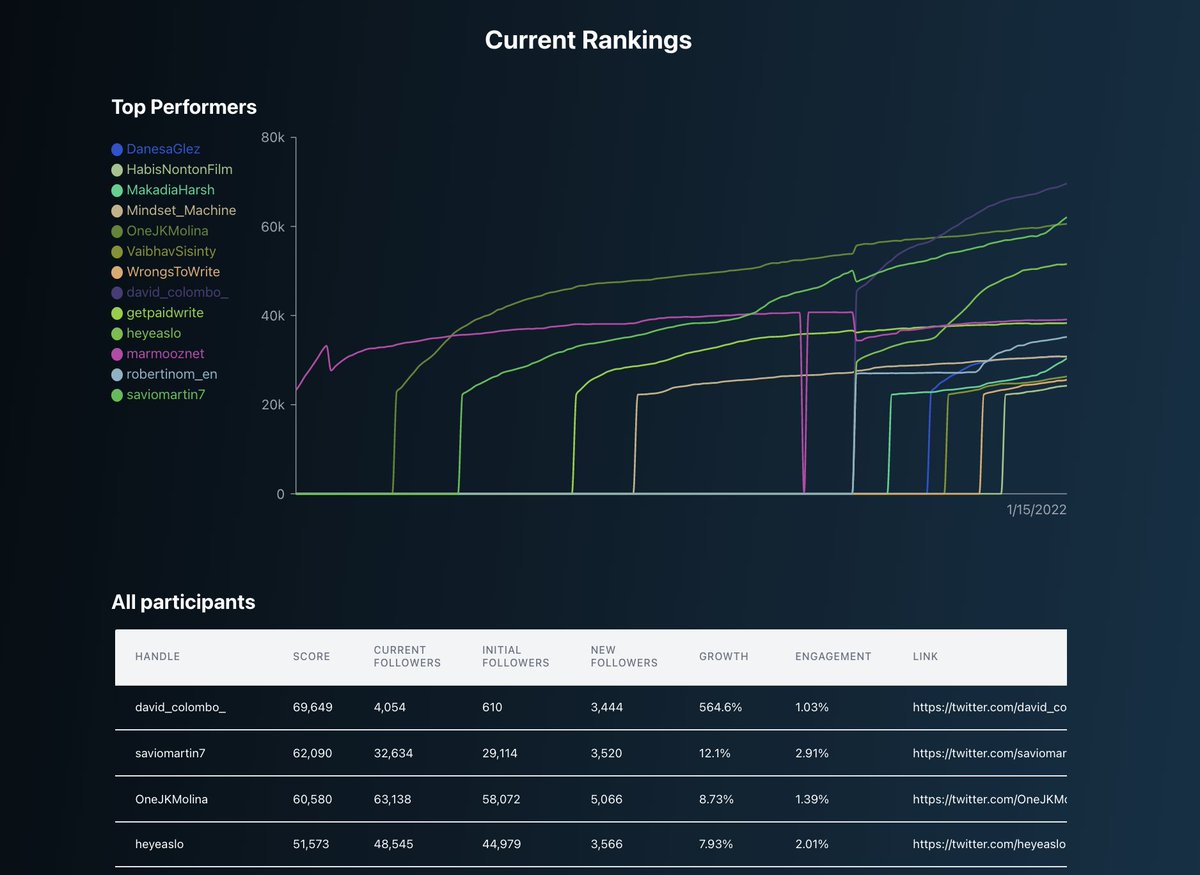Toggle heyeaslo's line on the chart
The width and height of the screenshot is (1200, 875).
pos(117,333)
